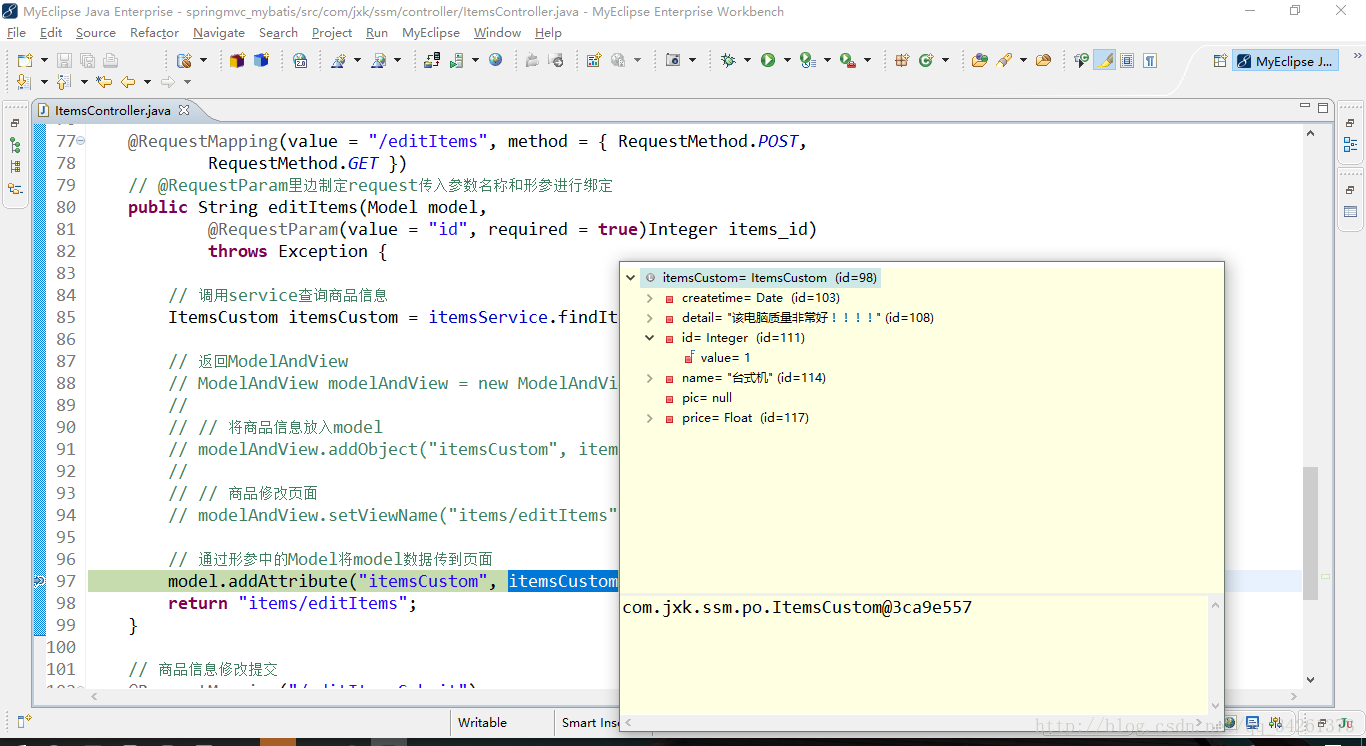This screenshot has width=1366, height=746.
Task: Switch to MyEclipse Java perspective button
Action: (1285, 61)
